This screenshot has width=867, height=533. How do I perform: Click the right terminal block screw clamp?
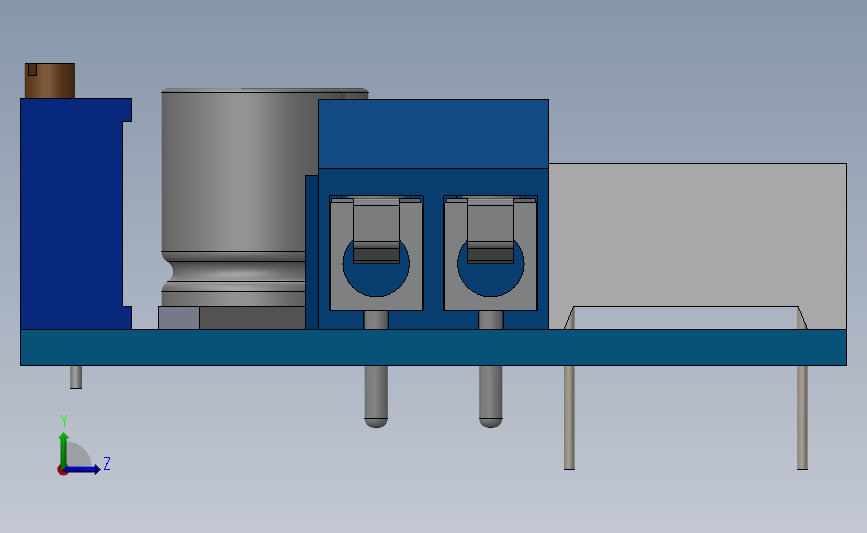tap(490, 253)
